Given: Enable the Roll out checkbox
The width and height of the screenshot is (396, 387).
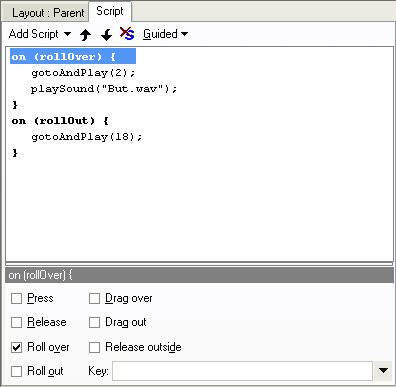Looking at the screenshot, I should point(16,371).
